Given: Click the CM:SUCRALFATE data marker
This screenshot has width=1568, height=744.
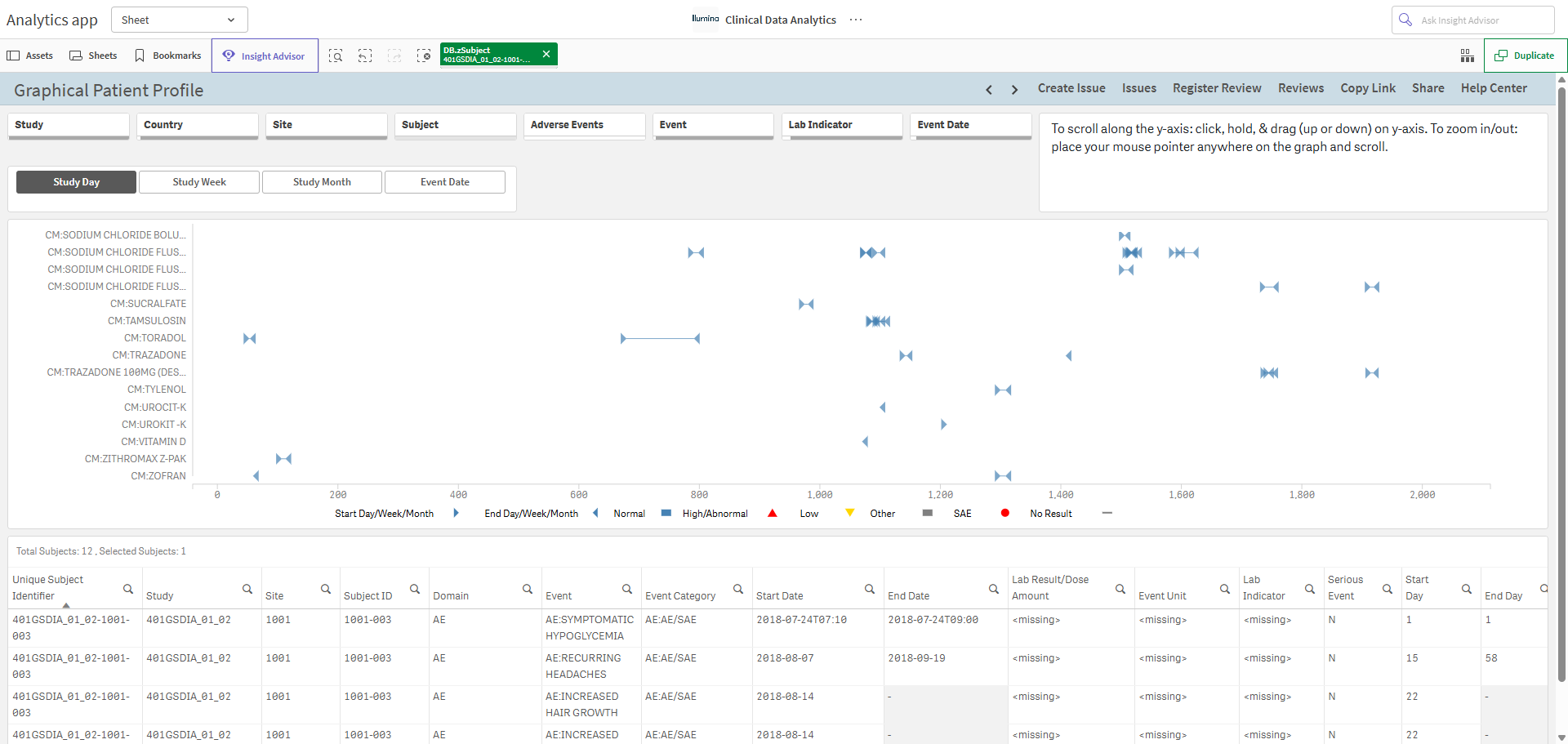Looking at the screenshot, I should coord(806,304).
